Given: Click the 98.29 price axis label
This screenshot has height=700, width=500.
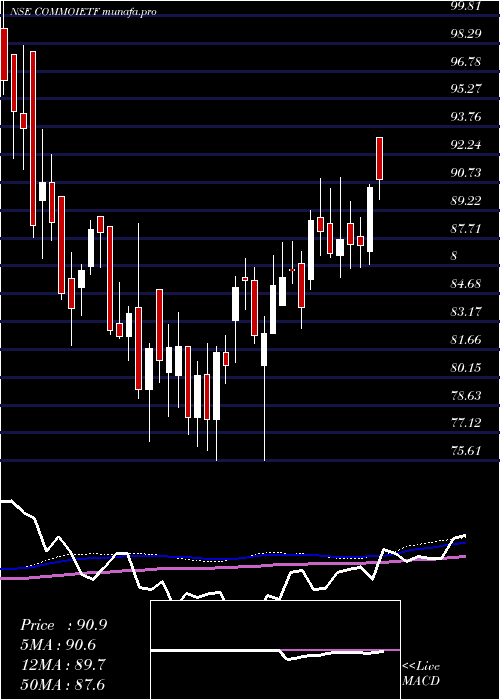Looking at the screenshot, I should click(x=466, y=33).
